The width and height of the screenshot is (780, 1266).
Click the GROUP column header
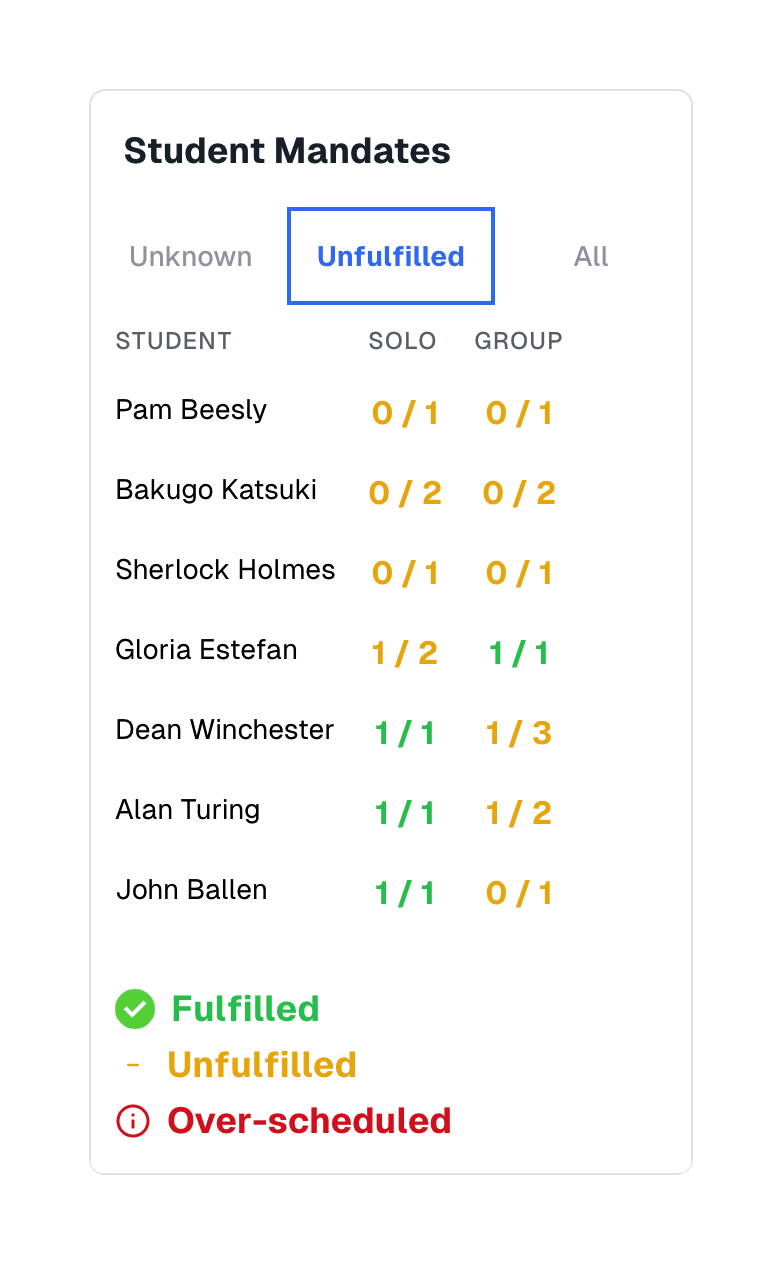click(x=518, y=341)
